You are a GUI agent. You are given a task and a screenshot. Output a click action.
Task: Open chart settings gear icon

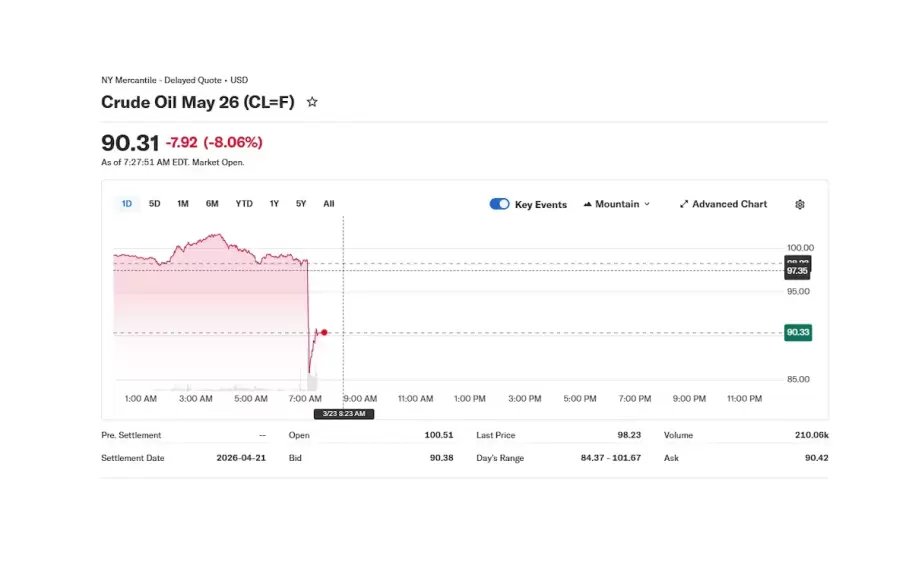(800, 204)
